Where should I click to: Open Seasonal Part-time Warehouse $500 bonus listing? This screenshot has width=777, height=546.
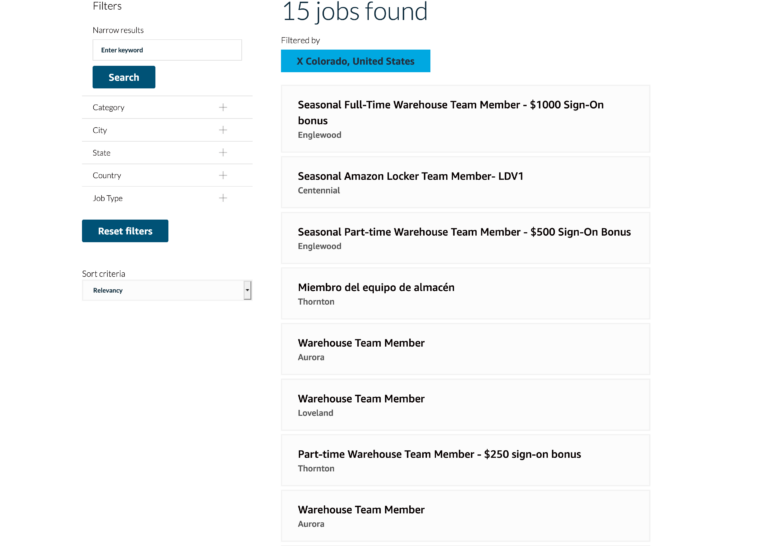point(465,238)
